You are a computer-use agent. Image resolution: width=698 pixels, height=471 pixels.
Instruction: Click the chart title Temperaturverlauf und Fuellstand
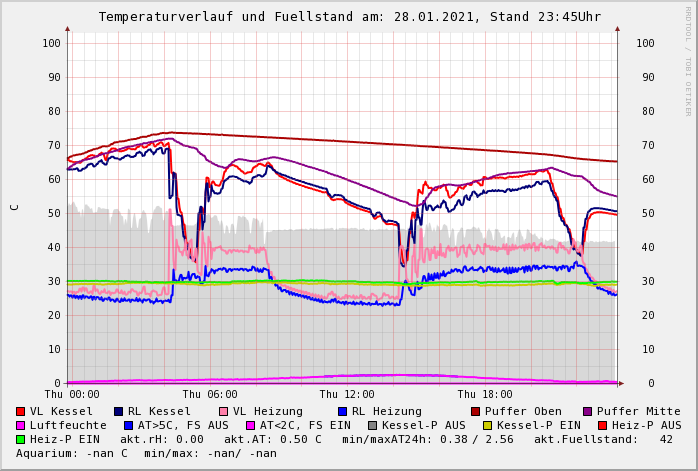pos(349,17)
